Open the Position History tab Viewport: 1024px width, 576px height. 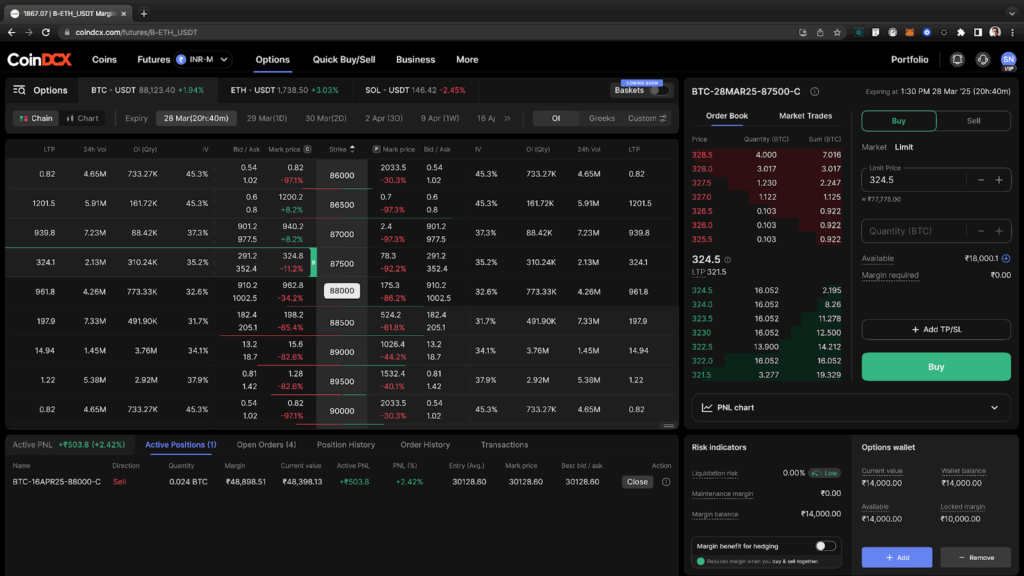[345, 445]
